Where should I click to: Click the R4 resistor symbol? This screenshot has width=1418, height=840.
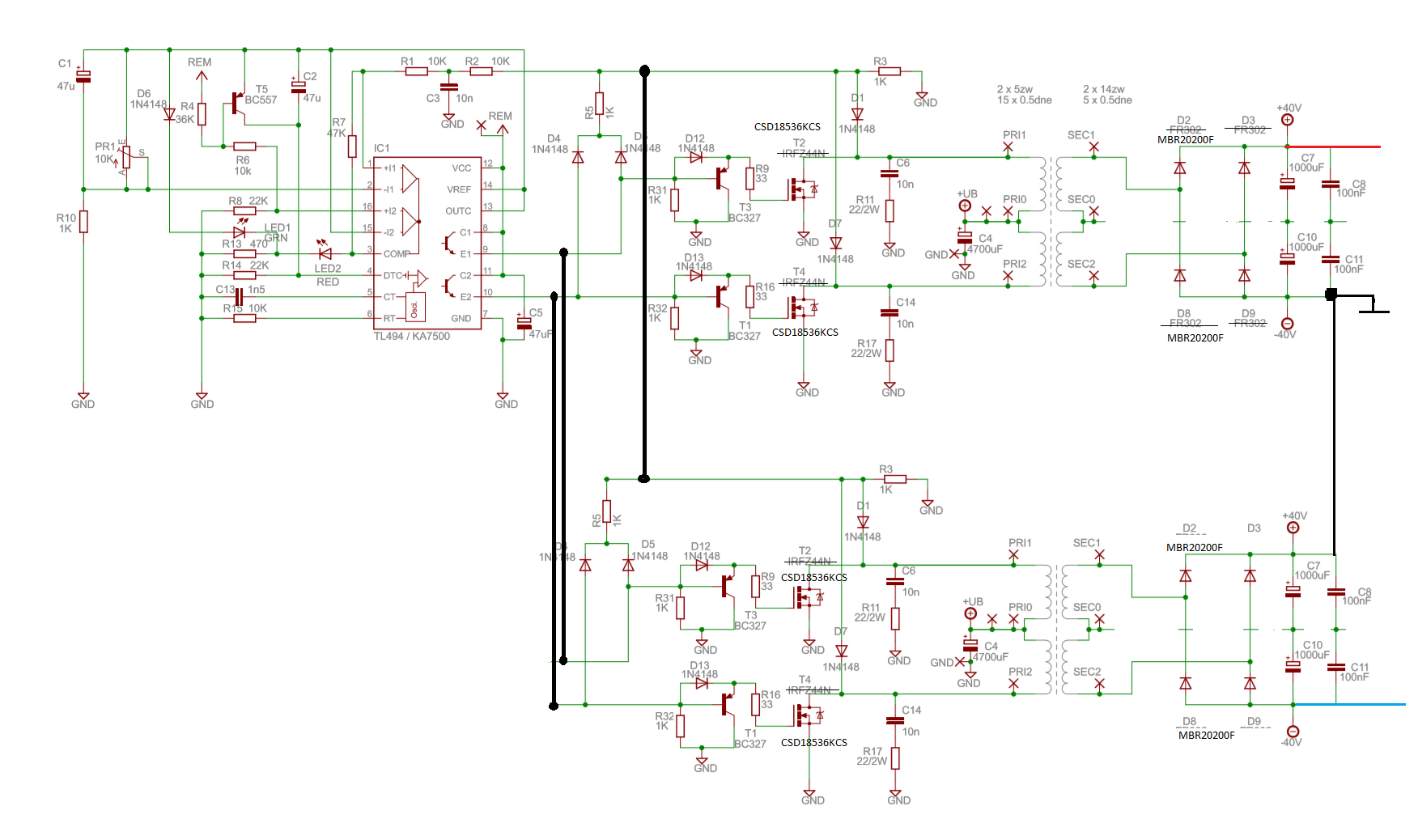pyautogui.click(x=202, y=114)
